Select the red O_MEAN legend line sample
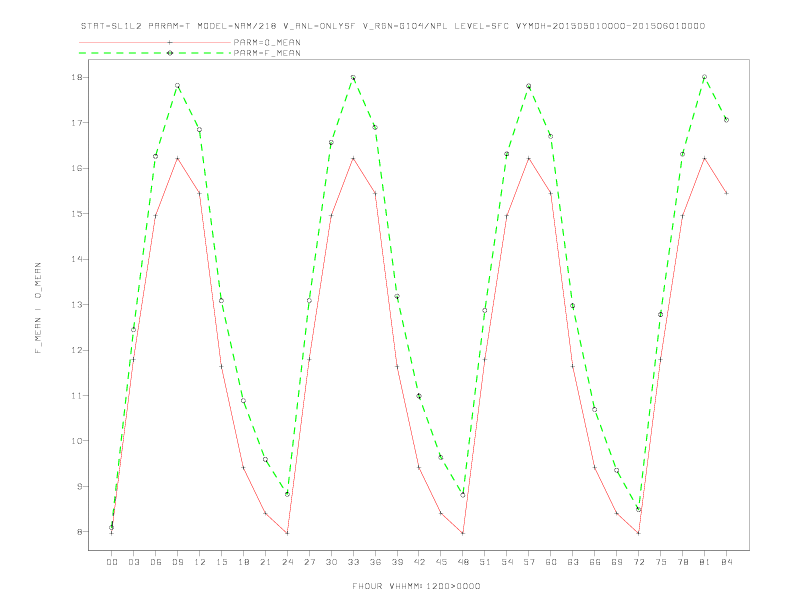Screen dimensions: 792x612 pos(155,42)
